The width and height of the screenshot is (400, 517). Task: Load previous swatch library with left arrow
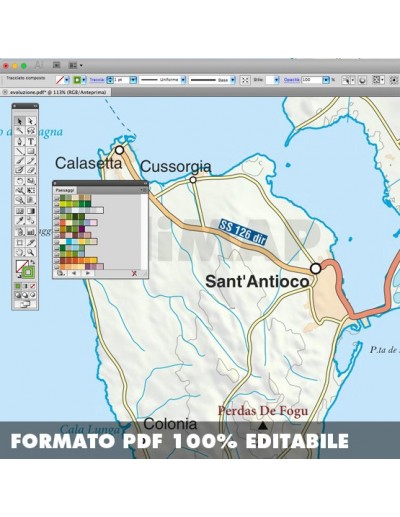pyautogui.click(x=74, y=273)
